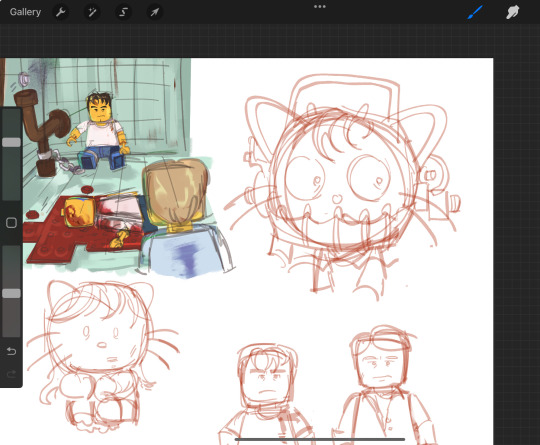Tap the square modify button in sidebar

[x=11, y=223]
